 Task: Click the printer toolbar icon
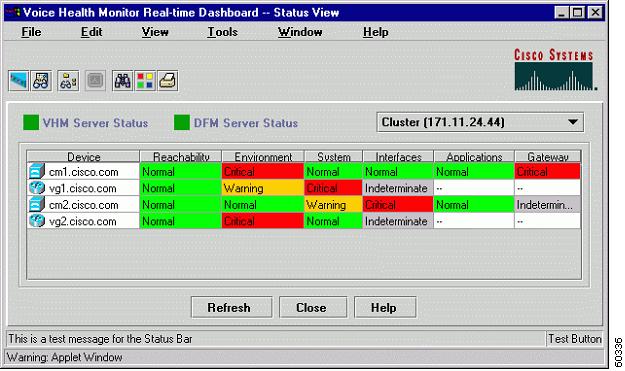coord(168,81)
